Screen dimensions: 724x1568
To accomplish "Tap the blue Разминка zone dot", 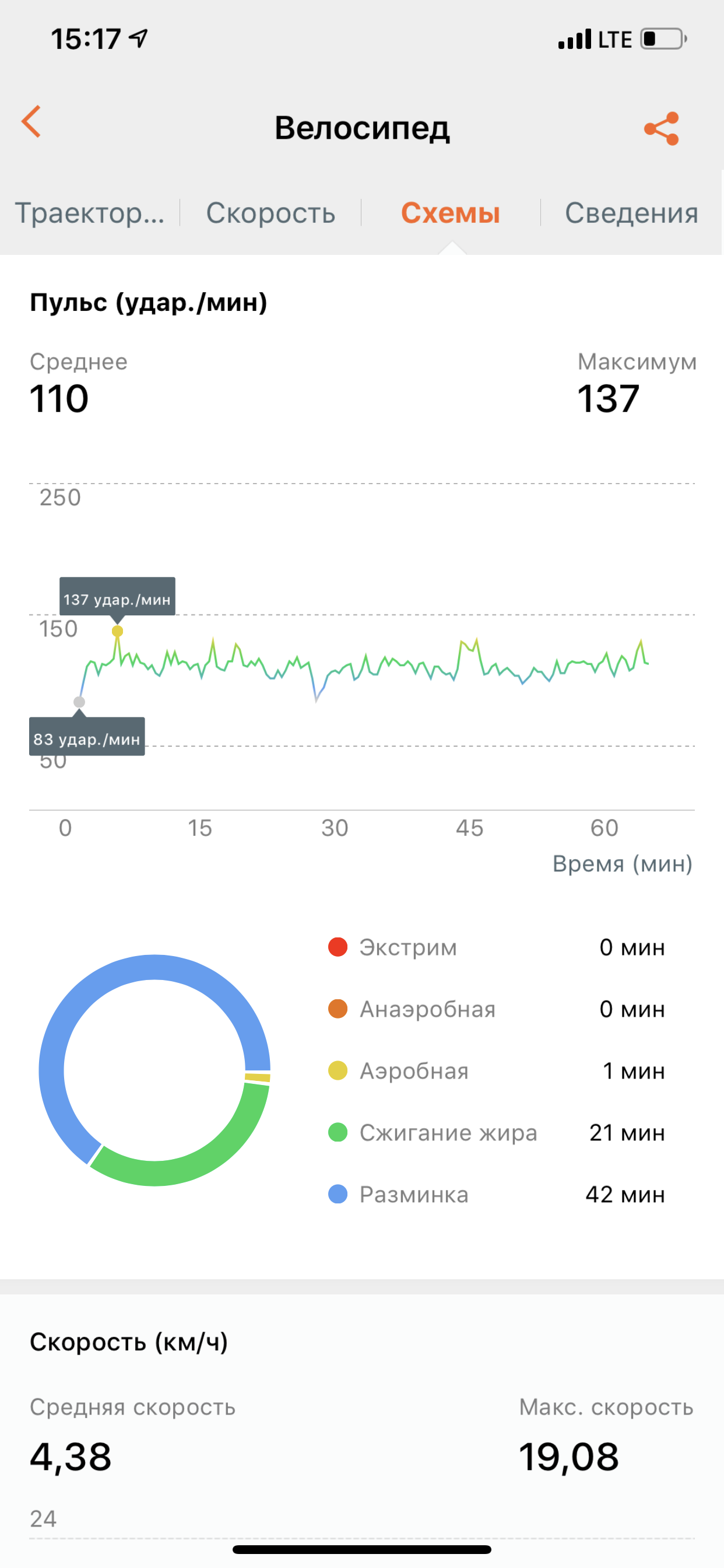I will click(338, 1193).
